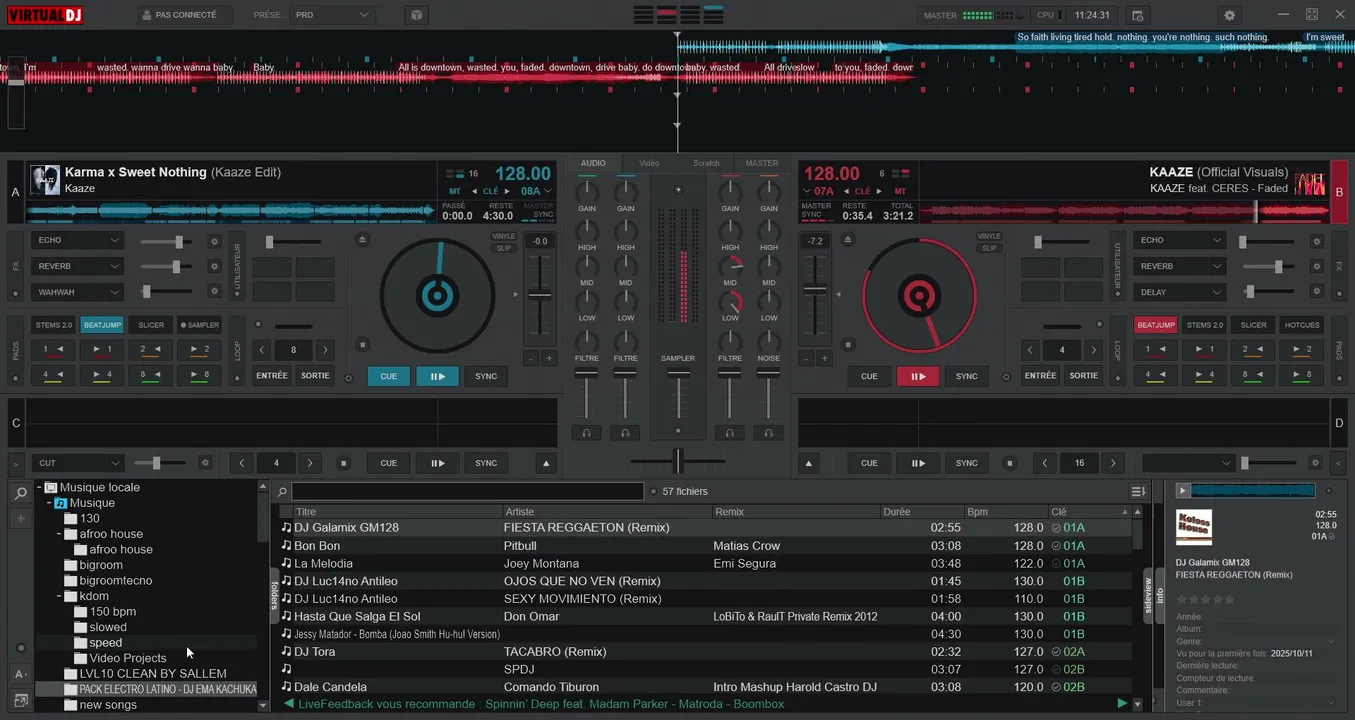Halve the deck B loop length
The image size is (1355, 720).
point(1030,350)
